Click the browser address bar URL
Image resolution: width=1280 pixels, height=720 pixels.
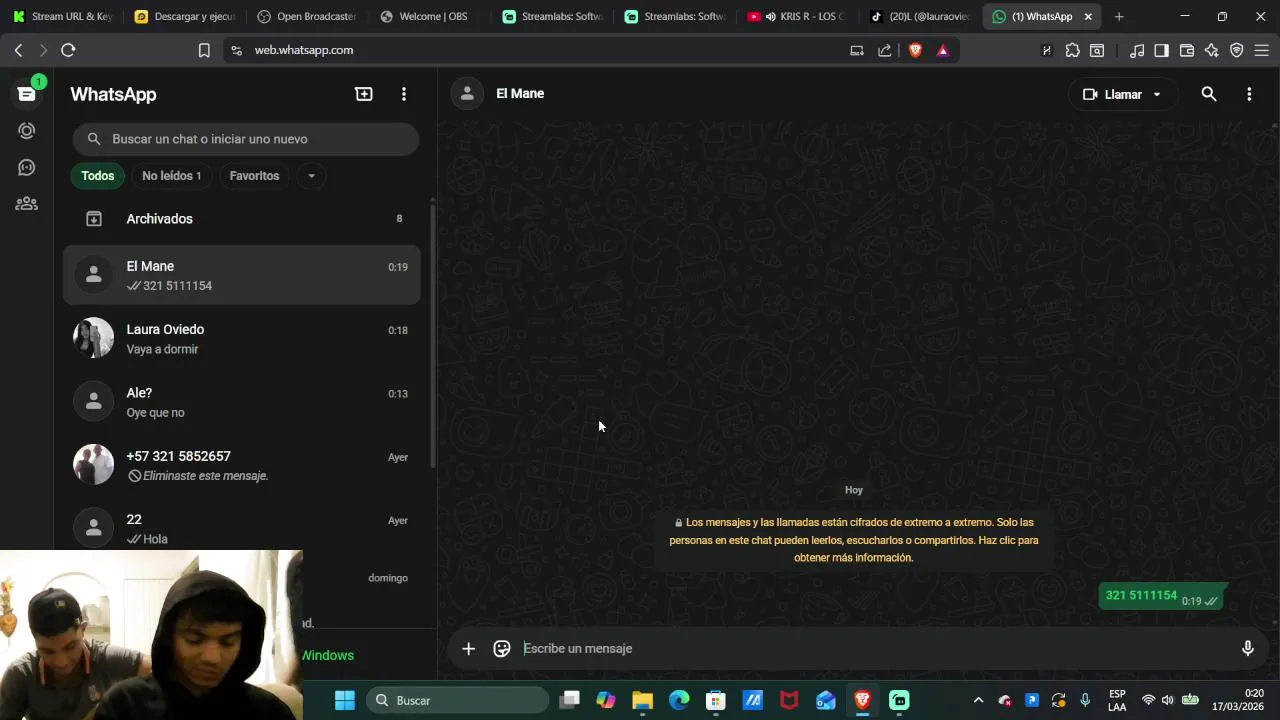pyautogui.click(x=304, y=50)
